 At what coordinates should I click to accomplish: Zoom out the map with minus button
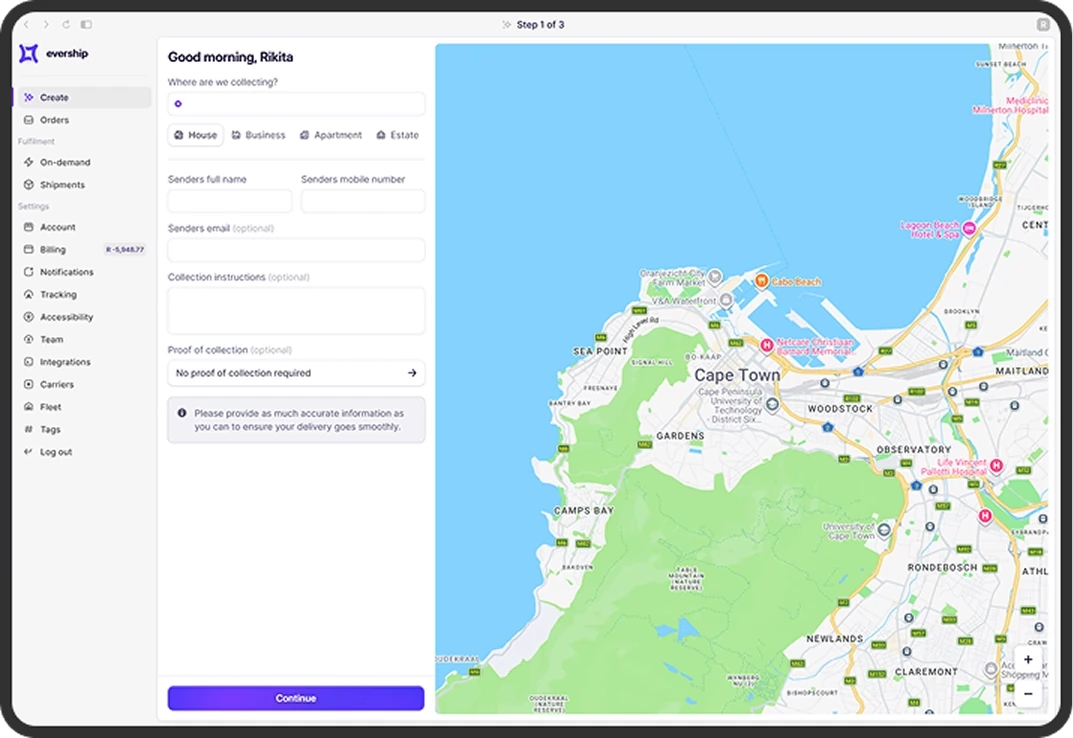pyautogui.click(x=1028, y=692)
